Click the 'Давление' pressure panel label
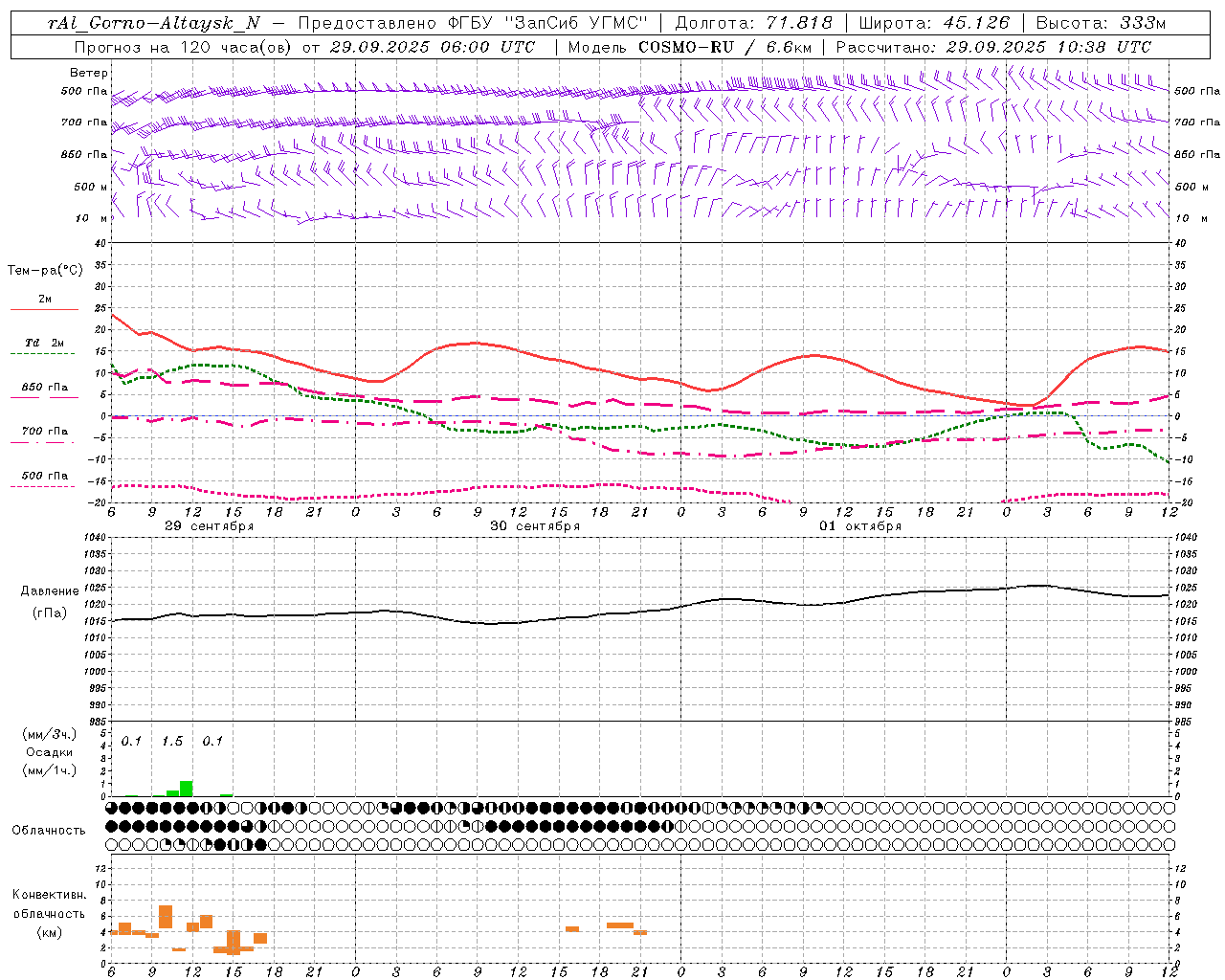The width and height of the screenshot is (1225, 980). (x=51, y=590)
